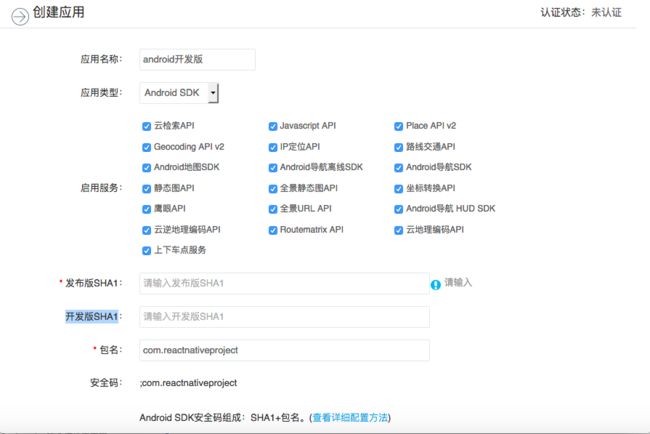
Task: Focus the 发布版SHA1 input field
Action: coord(284,283)
